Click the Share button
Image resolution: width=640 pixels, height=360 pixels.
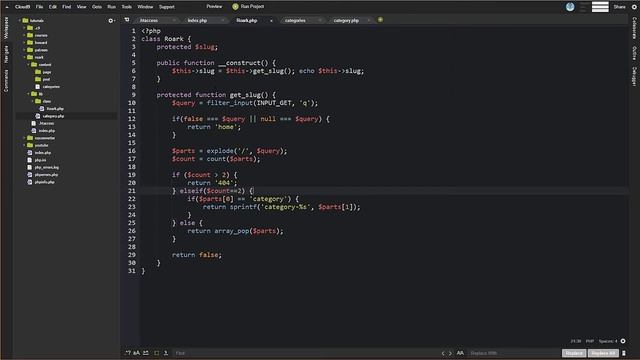coord(619,7)
